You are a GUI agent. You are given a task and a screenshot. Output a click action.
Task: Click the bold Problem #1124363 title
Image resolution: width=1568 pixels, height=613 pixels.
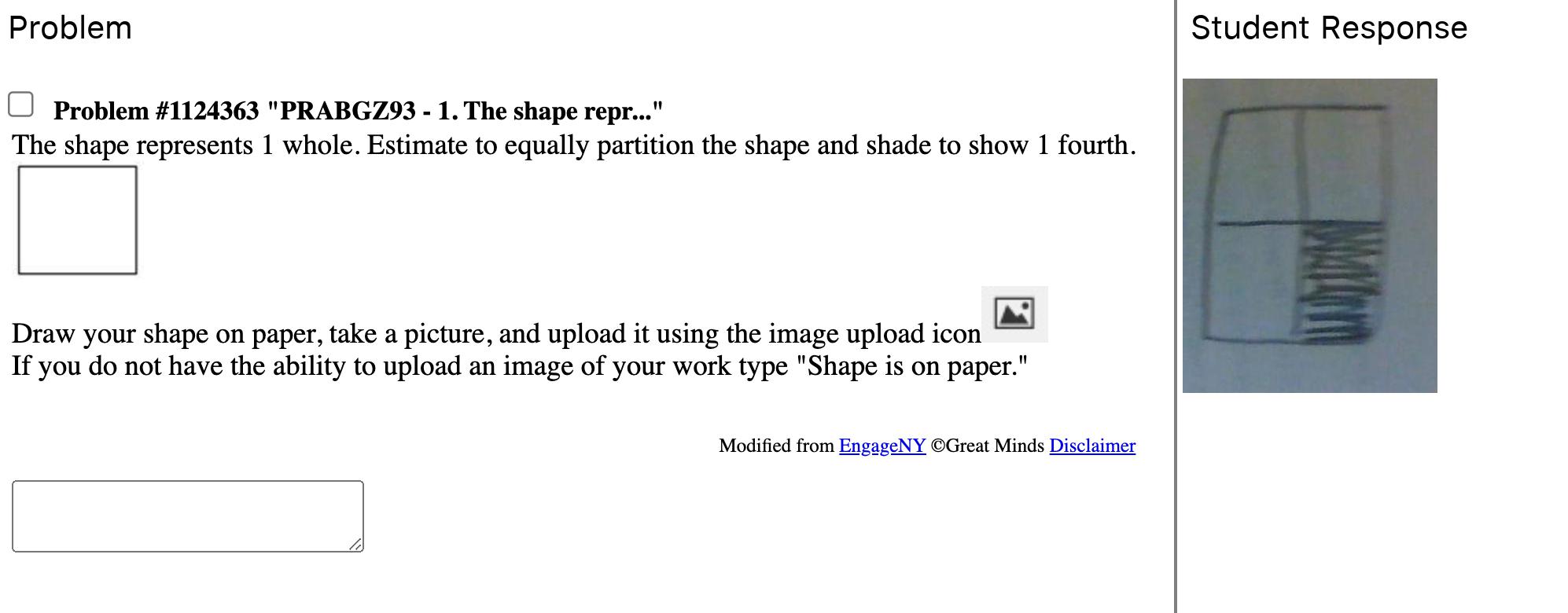(x=358, y=111)
